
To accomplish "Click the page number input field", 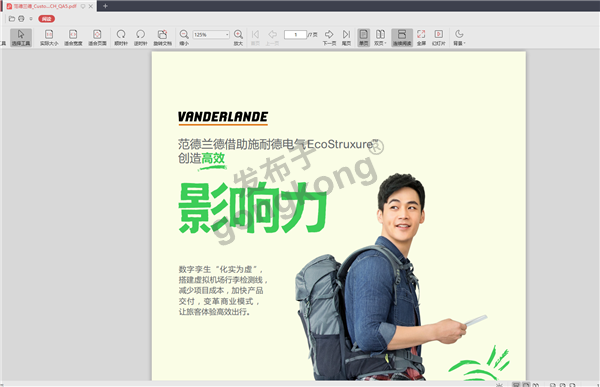I will pos(295,34).
